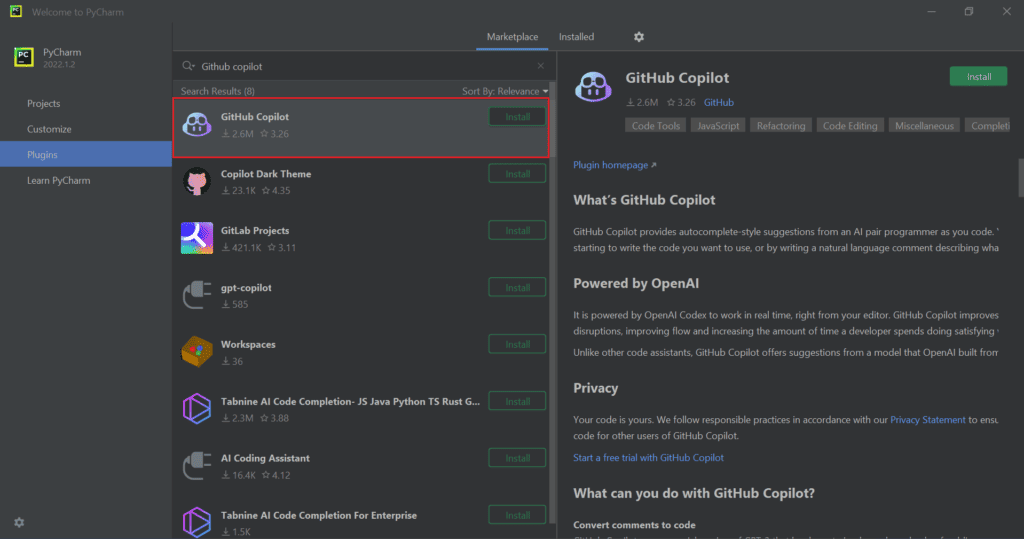
Task: Select Copilot Dark Theme plugin name
Action: 266,174
